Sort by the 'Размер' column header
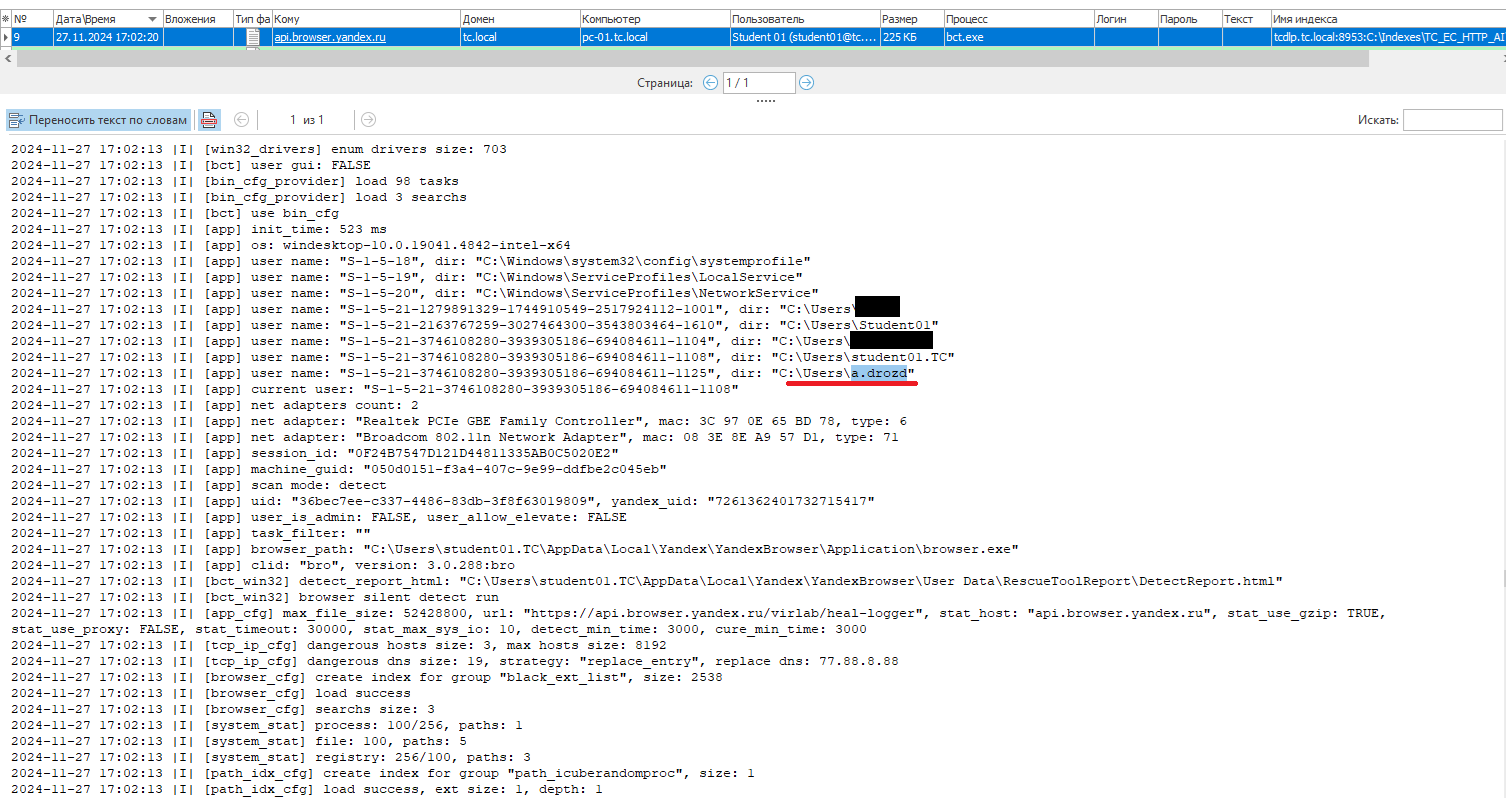Screen dimensions: 1506x798 (911, 19)
